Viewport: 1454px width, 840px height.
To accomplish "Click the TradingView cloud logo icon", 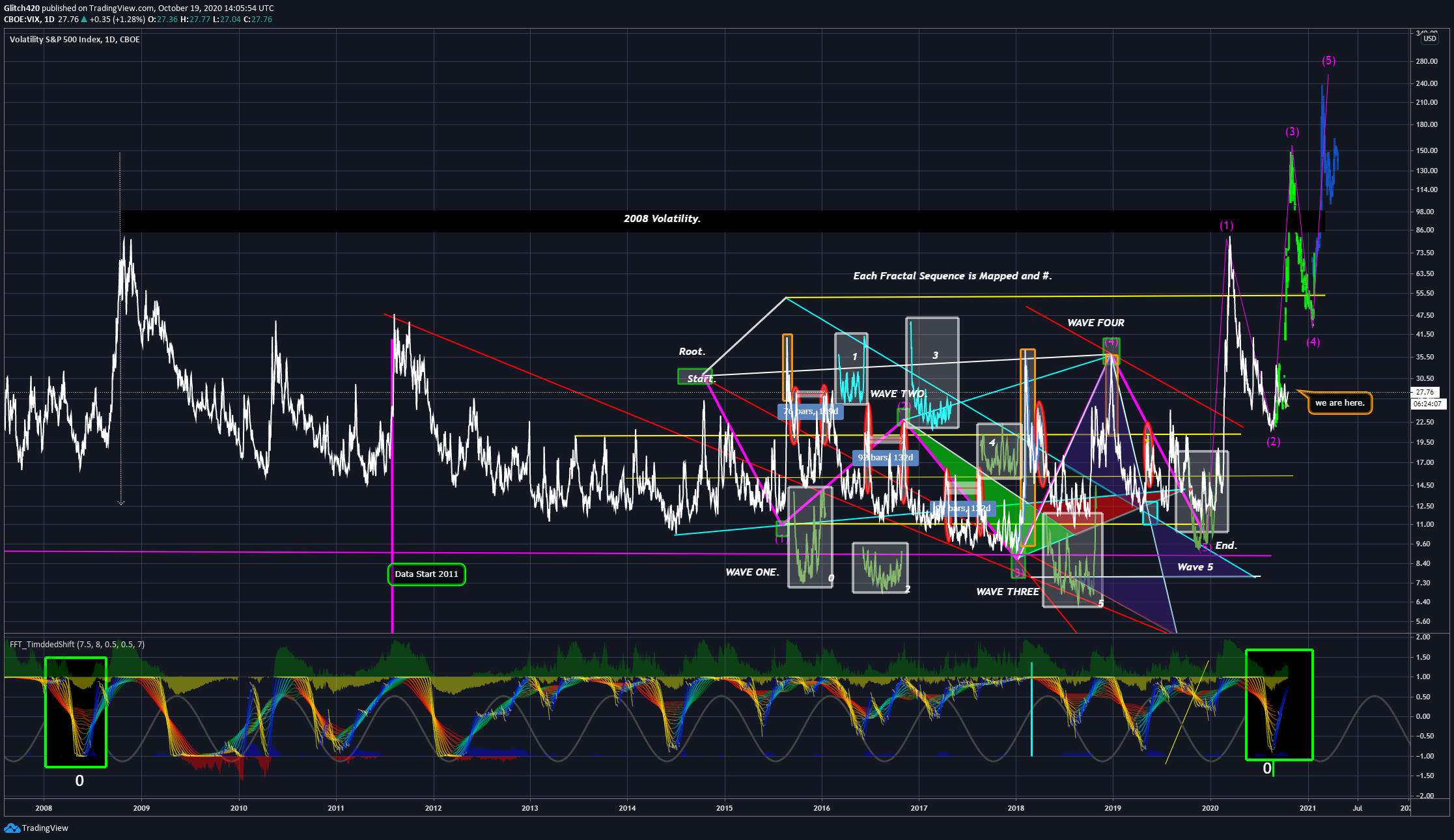I will (x=12, y=828).
